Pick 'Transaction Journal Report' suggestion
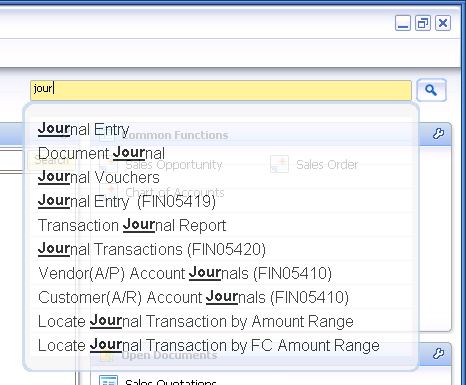Viewport: 466px width, 385px height. 221,225
